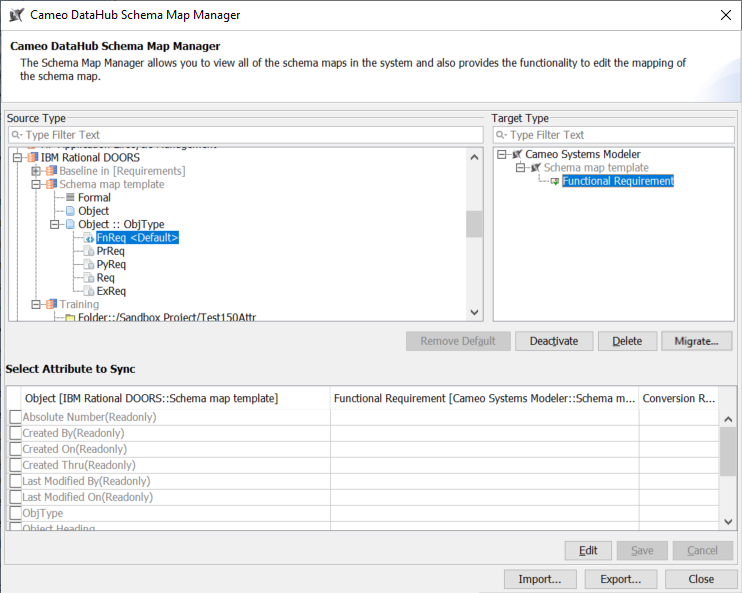
Task: Click the Object [IBM Rational DOORS] column header
Action: (176, 398)
